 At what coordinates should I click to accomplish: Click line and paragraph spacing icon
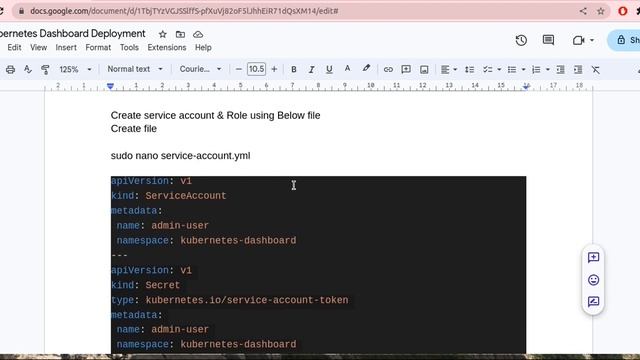[469, 69]
